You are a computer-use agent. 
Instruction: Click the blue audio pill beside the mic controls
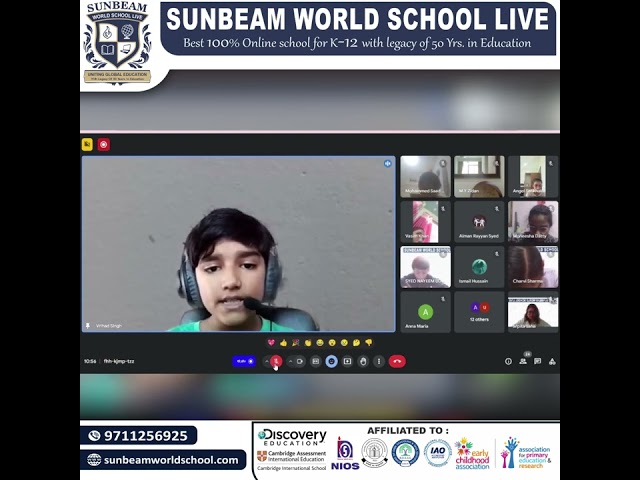[244, 361]
